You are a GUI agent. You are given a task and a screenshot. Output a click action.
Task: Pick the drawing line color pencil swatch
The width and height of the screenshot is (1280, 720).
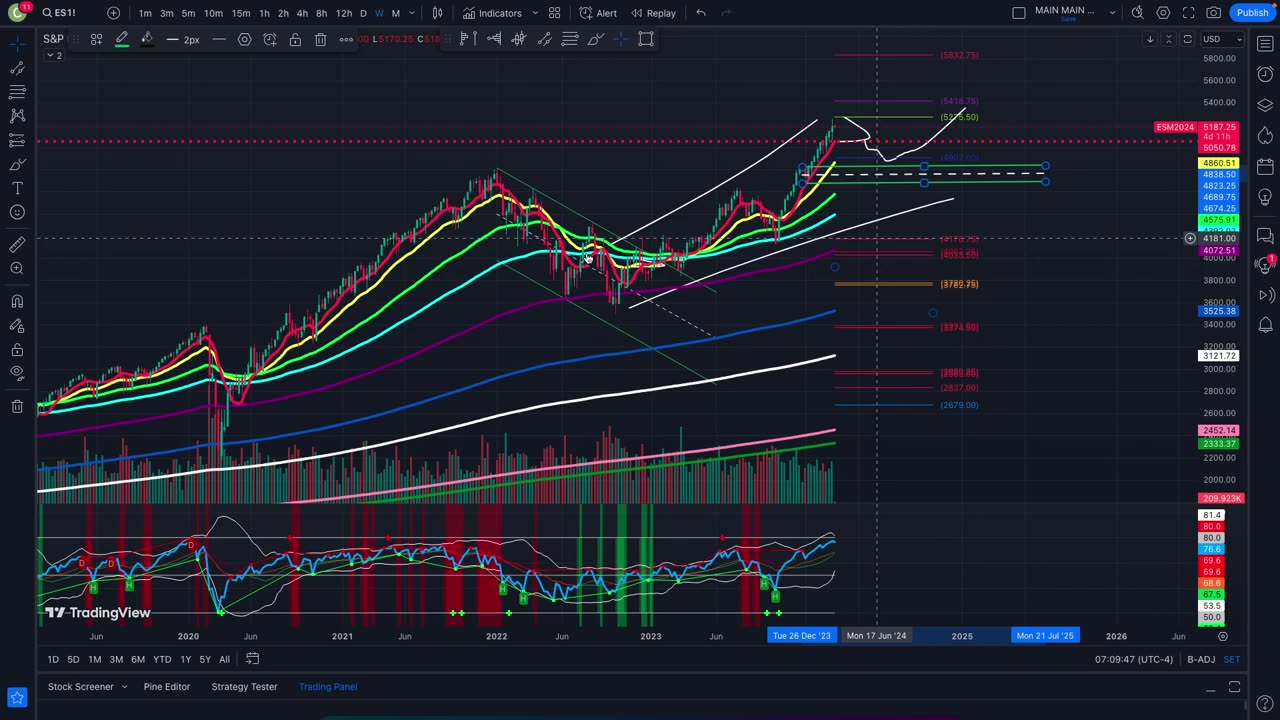click(x=122, y=39)
